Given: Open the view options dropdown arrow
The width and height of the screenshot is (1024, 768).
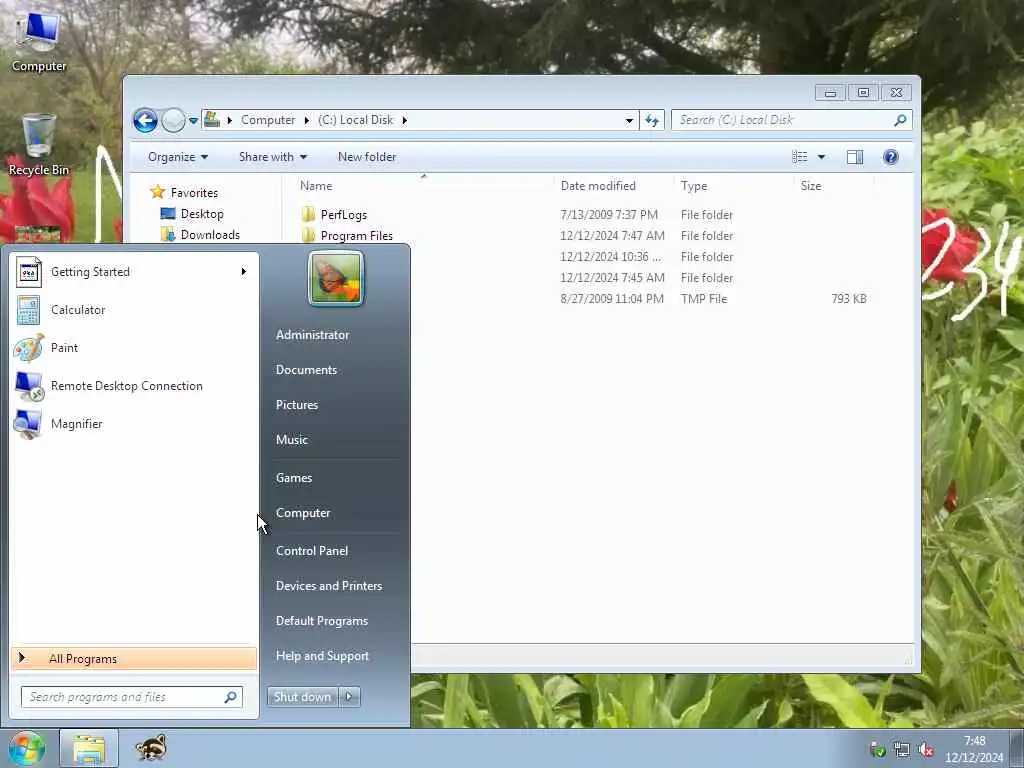Looking at the screenshot, I should point(822,157).
